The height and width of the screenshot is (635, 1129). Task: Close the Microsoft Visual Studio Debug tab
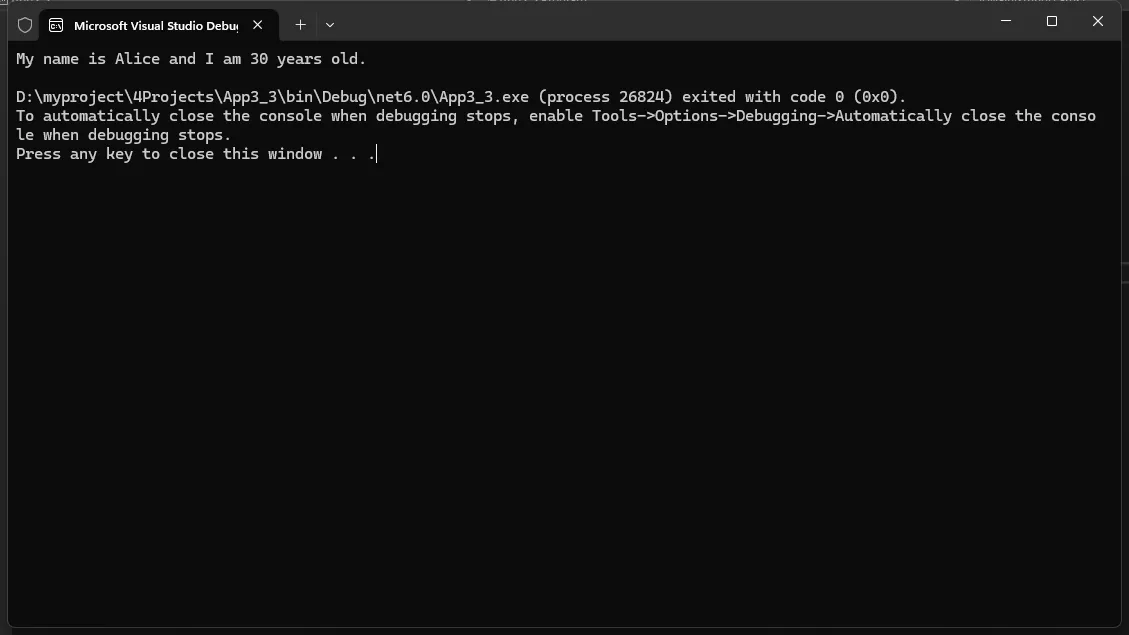coord(257,25)
